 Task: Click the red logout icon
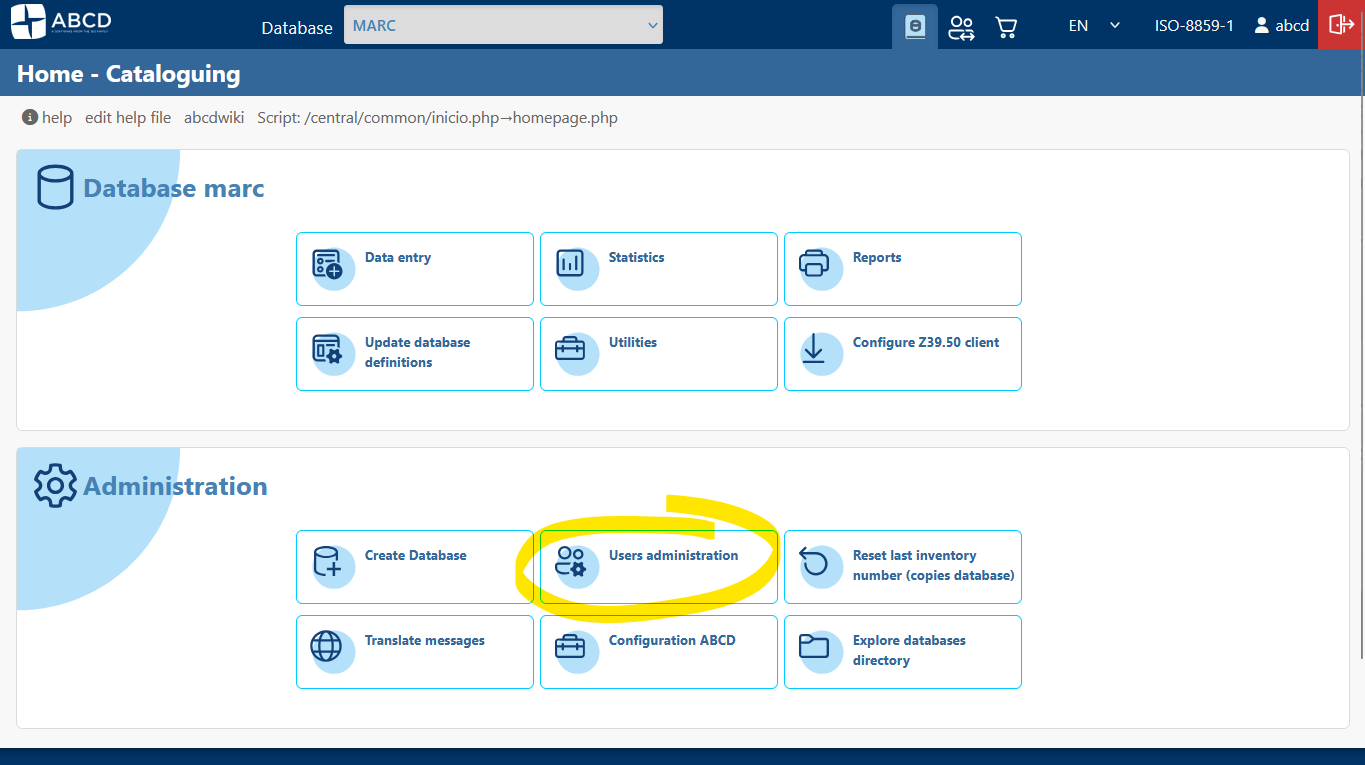(x=1341, y=25)
